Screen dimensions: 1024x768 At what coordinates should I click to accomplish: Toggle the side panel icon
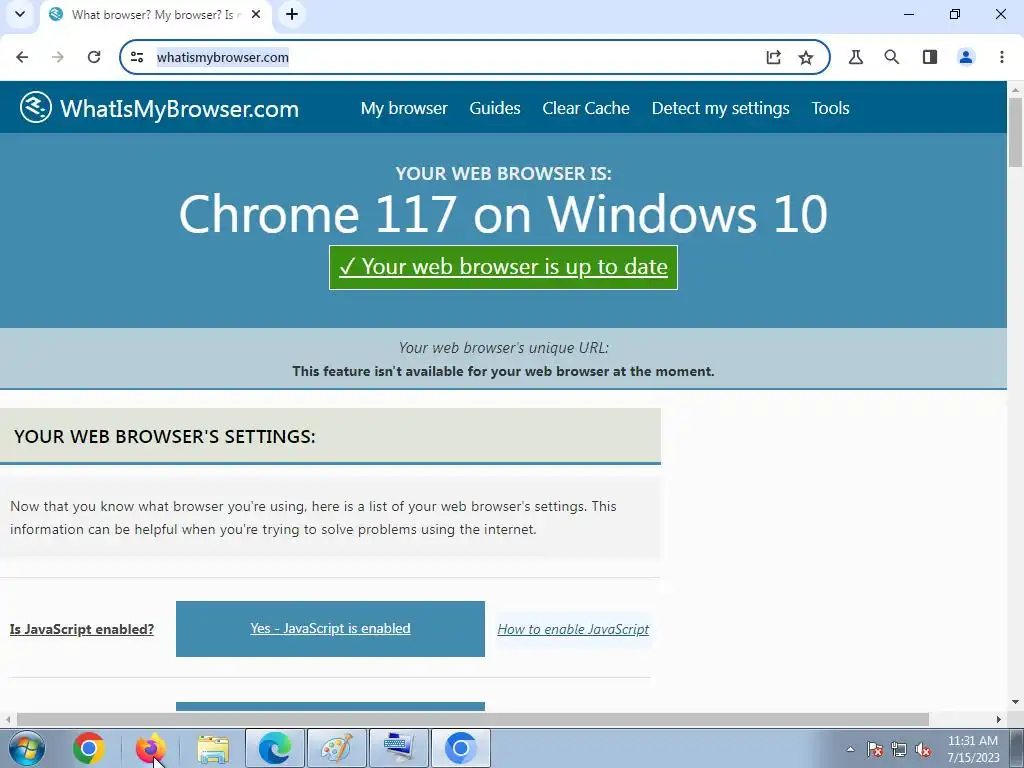(930, 57)
